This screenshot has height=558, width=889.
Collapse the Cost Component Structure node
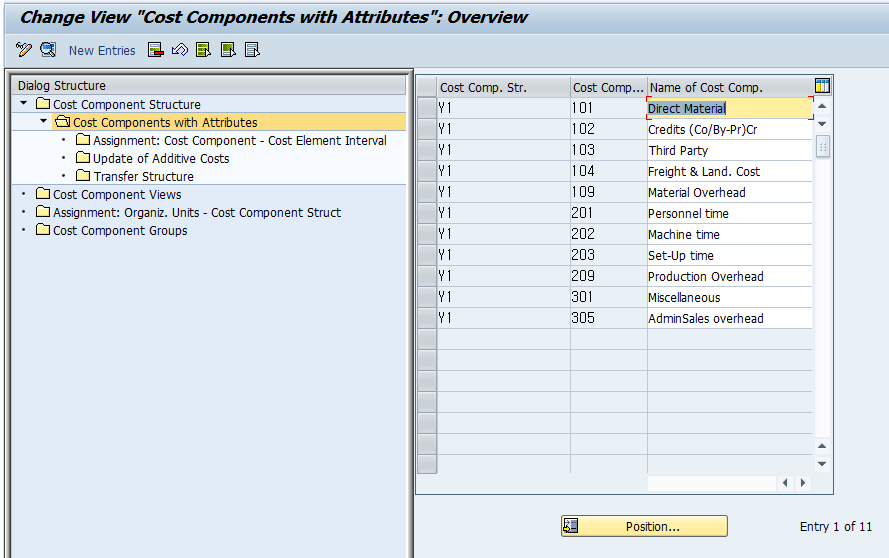(x=23, y=103)
